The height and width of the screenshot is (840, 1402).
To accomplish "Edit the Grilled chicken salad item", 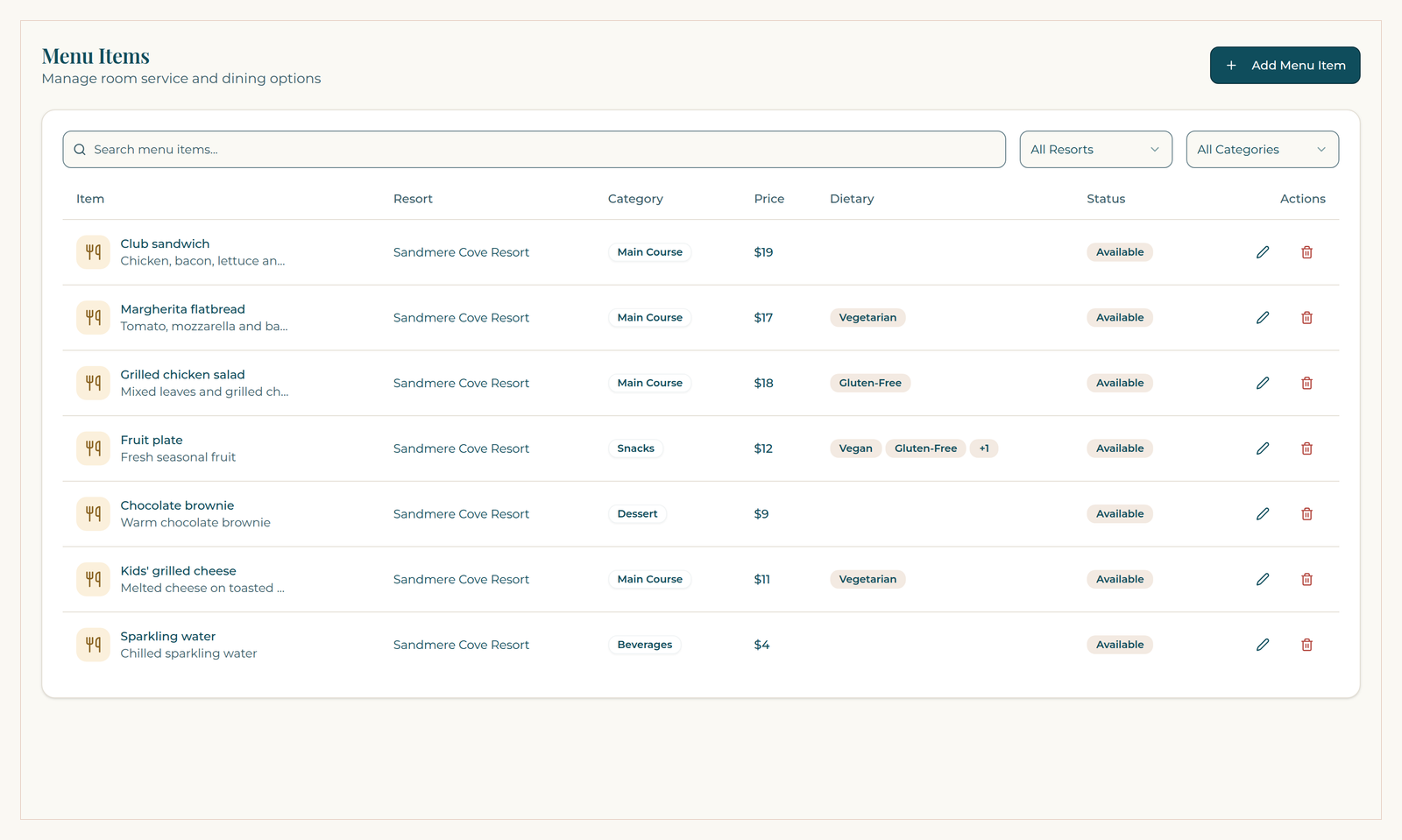I will [x=1263, y=383].
